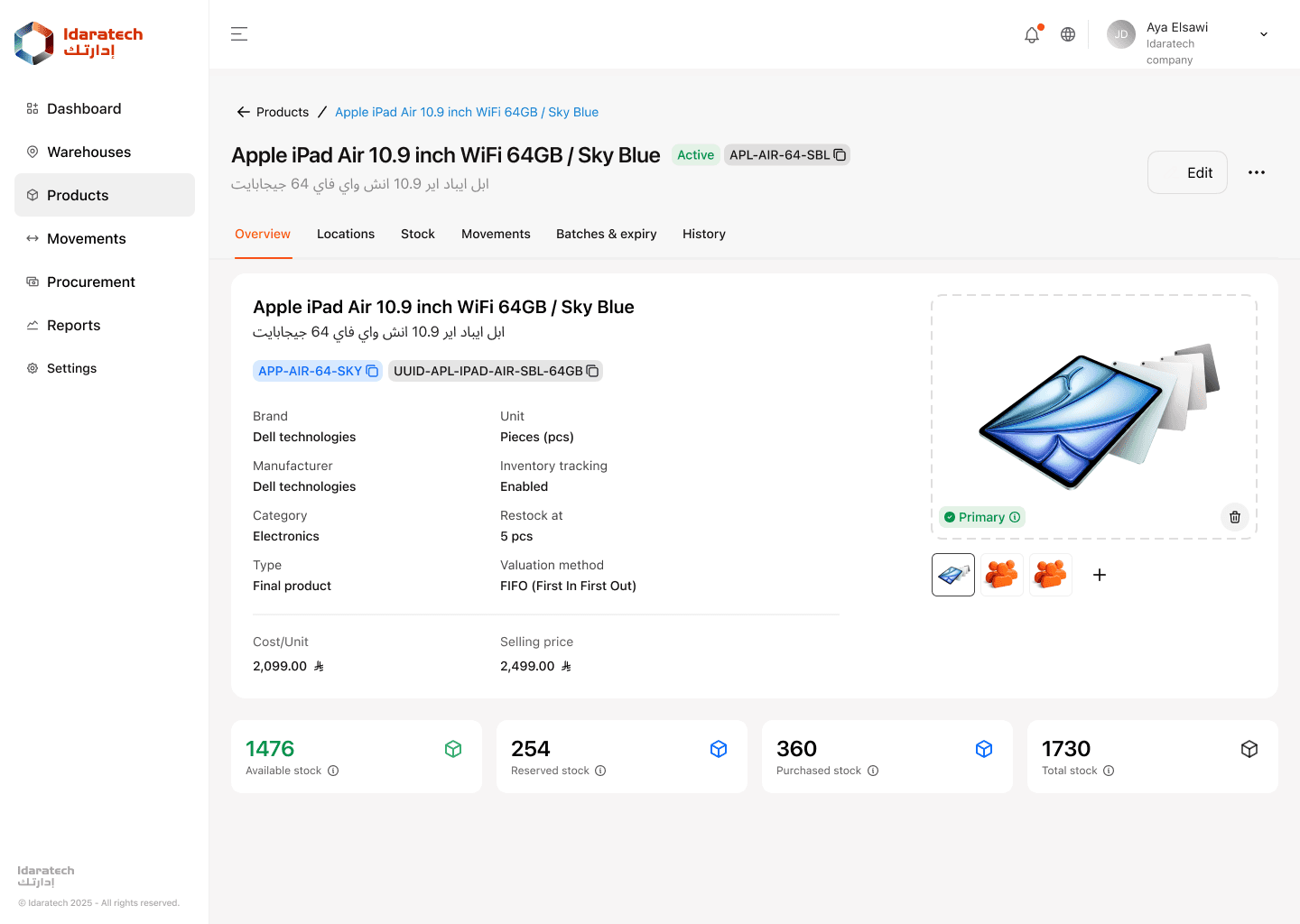Click the 1476 available stock value
1300x924 pixels.
coord(270,749)
